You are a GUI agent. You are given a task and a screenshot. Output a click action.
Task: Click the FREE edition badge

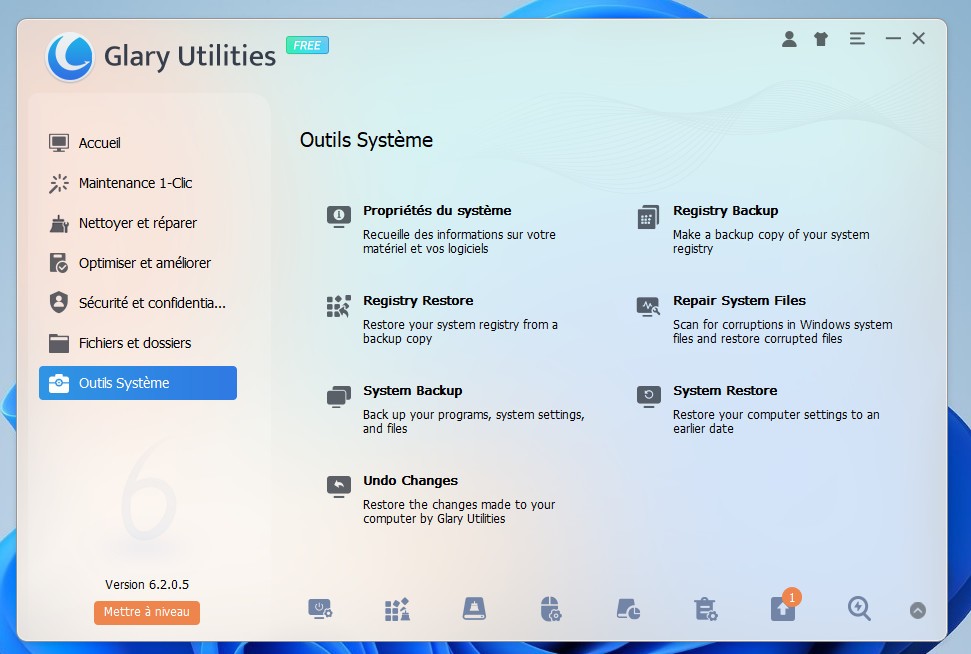(307, 45)
